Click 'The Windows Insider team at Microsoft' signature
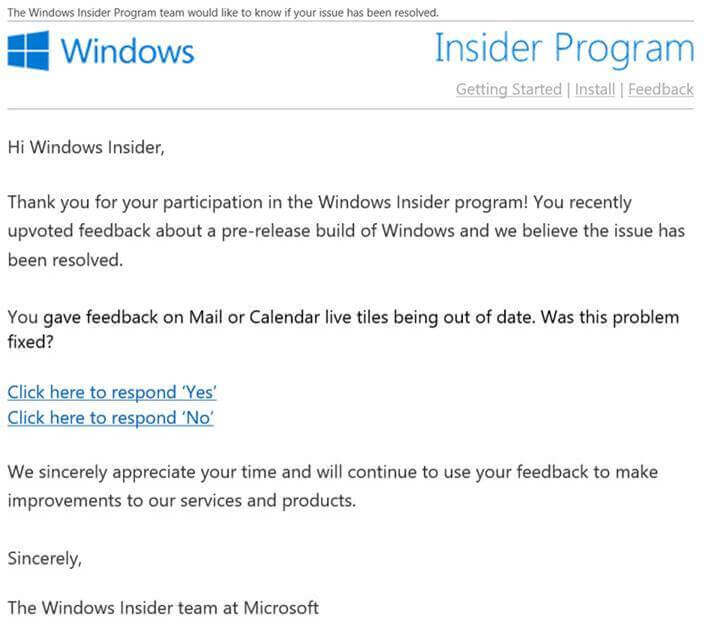This screenshot has height=641, width=706. (x=163, y=608)
